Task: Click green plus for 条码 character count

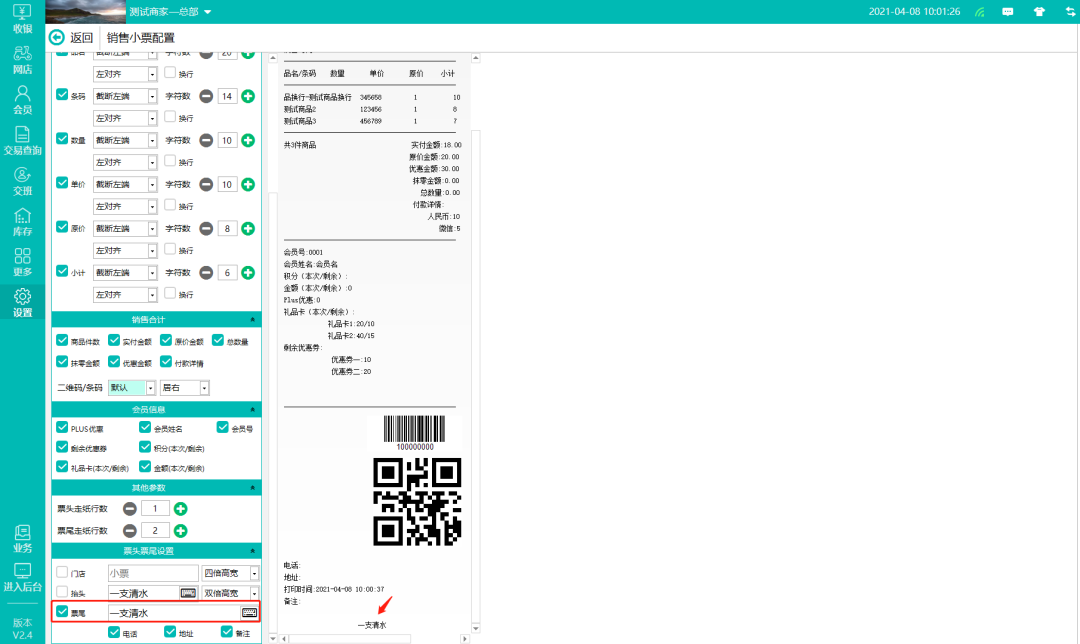Action: coord(248,96)
